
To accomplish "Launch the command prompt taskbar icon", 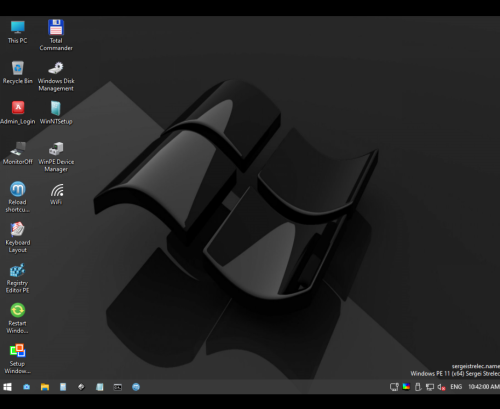I will [118, 387].
